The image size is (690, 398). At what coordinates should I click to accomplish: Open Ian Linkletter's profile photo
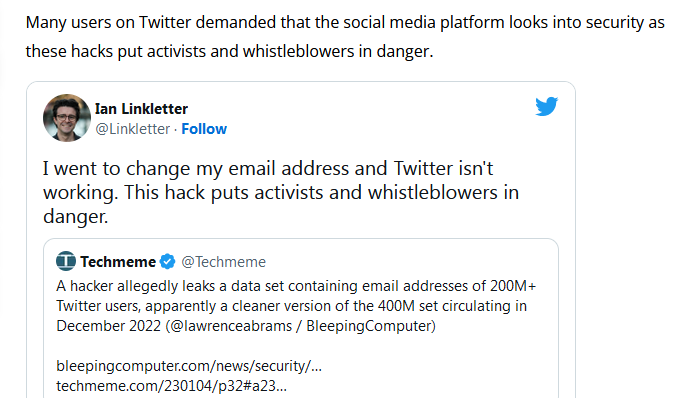(x=67, y=118)
